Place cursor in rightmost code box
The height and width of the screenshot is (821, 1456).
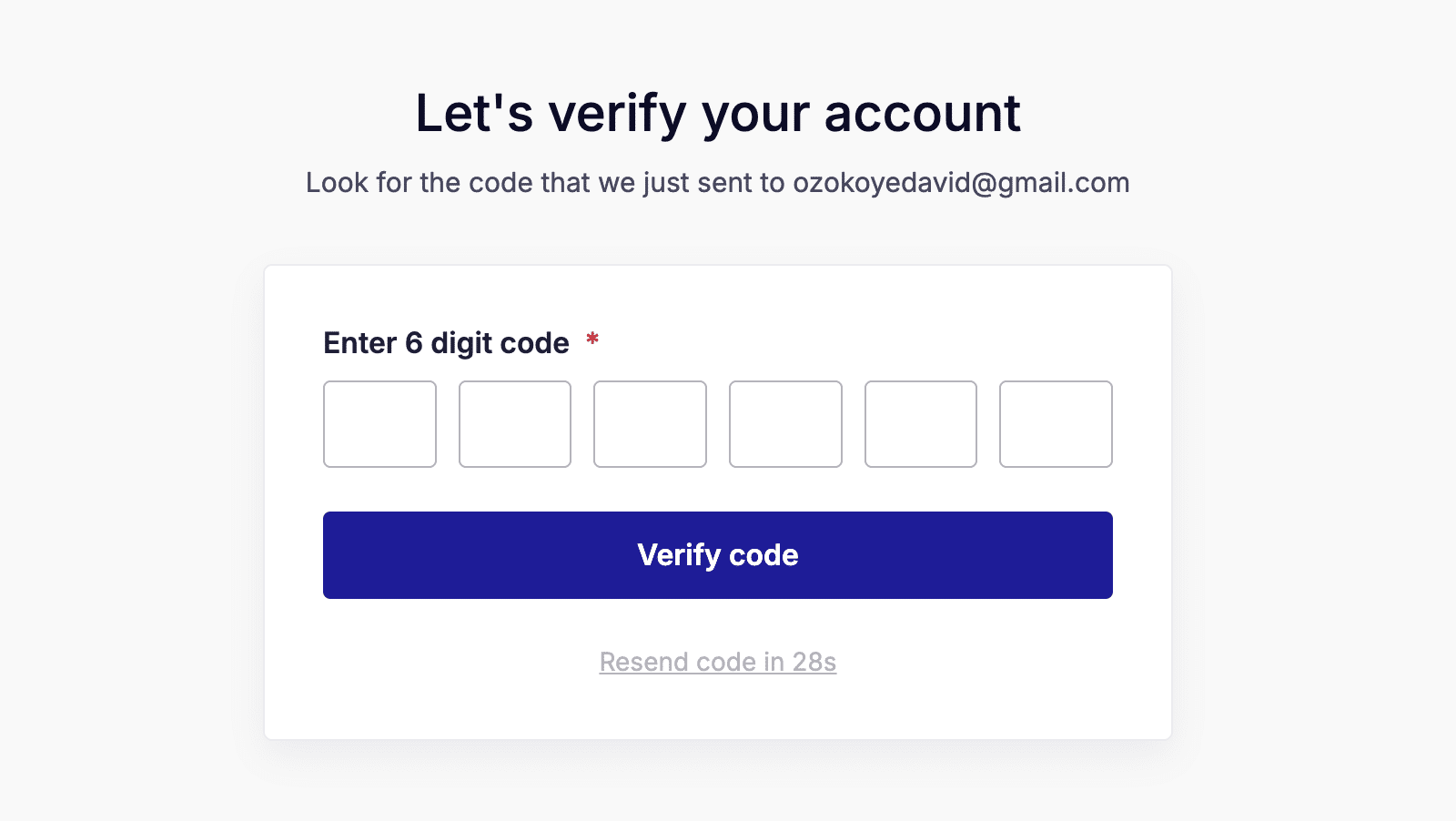point(1056,424)
